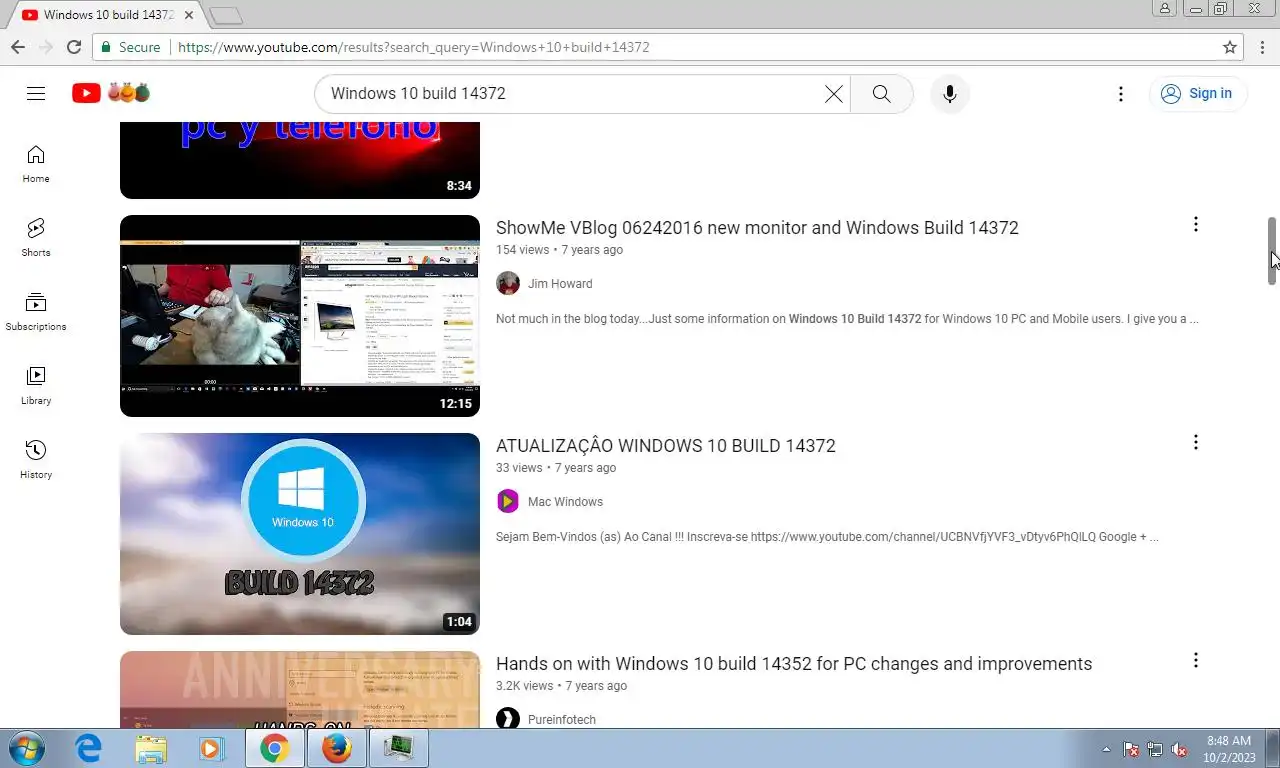Play the thumbnail showing 8:34 duration
Screen dimensions: 1280x768
coord(300,160)
